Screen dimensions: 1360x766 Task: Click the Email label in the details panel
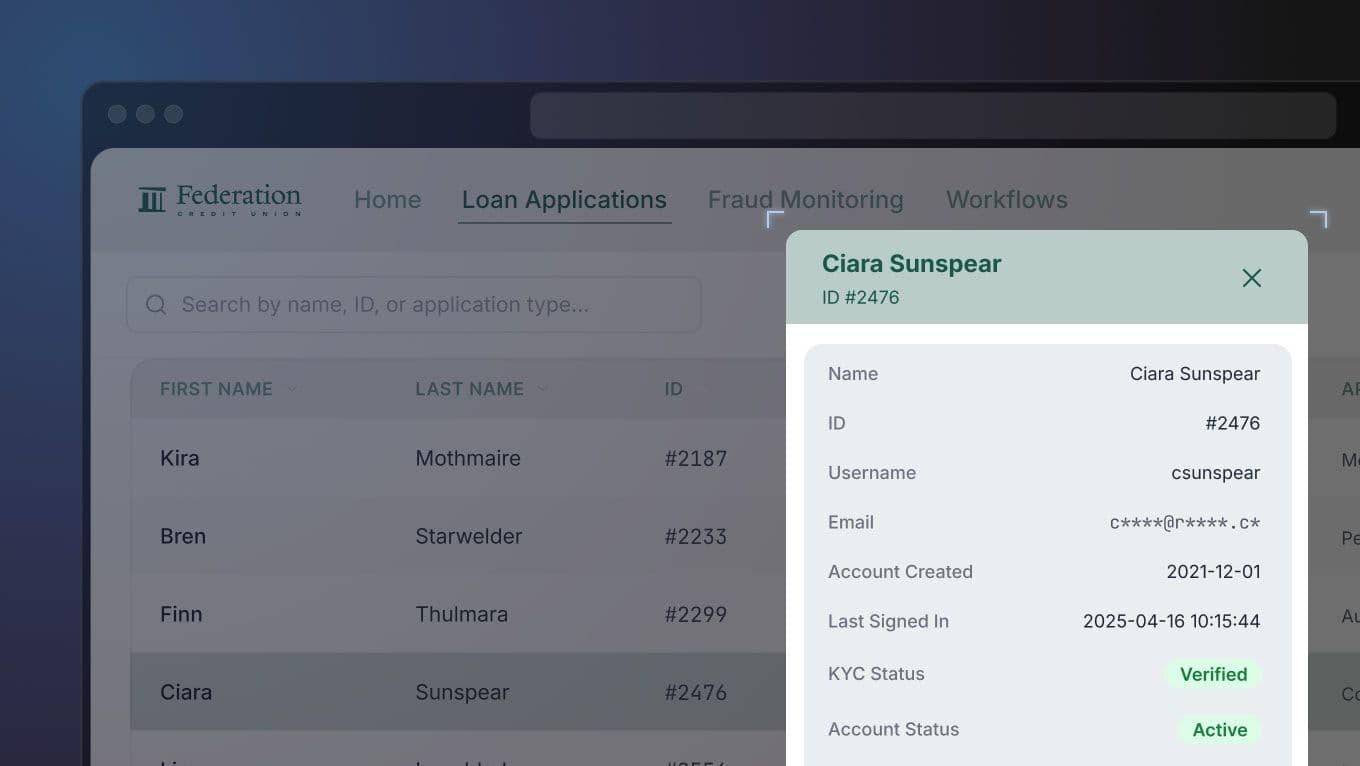[851, 522]
